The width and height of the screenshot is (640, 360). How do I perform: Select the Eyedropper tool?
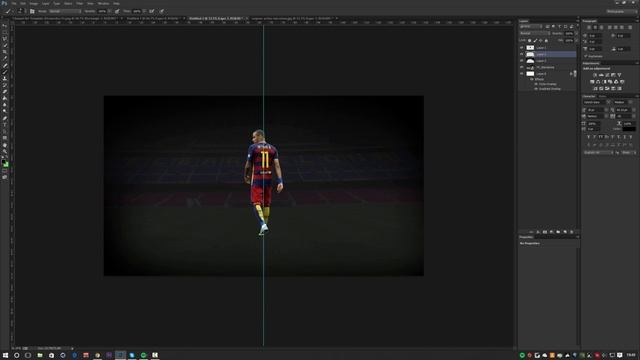click(x=5, y=58)
